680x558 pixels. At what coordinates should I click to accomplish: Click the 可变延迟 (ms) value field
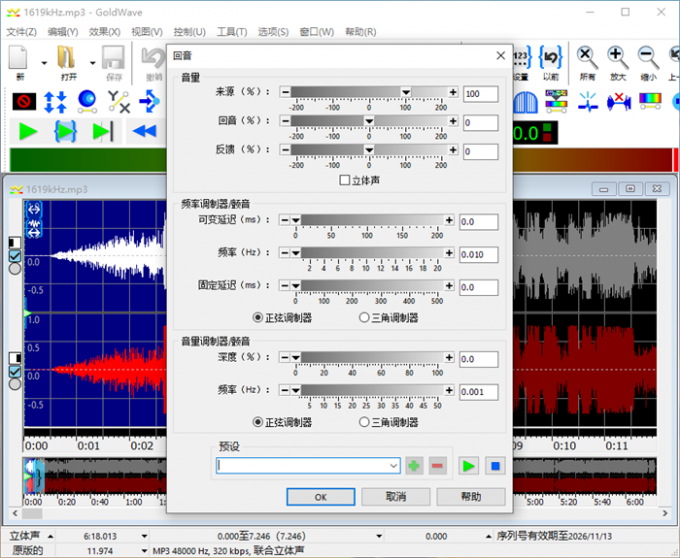479,222
